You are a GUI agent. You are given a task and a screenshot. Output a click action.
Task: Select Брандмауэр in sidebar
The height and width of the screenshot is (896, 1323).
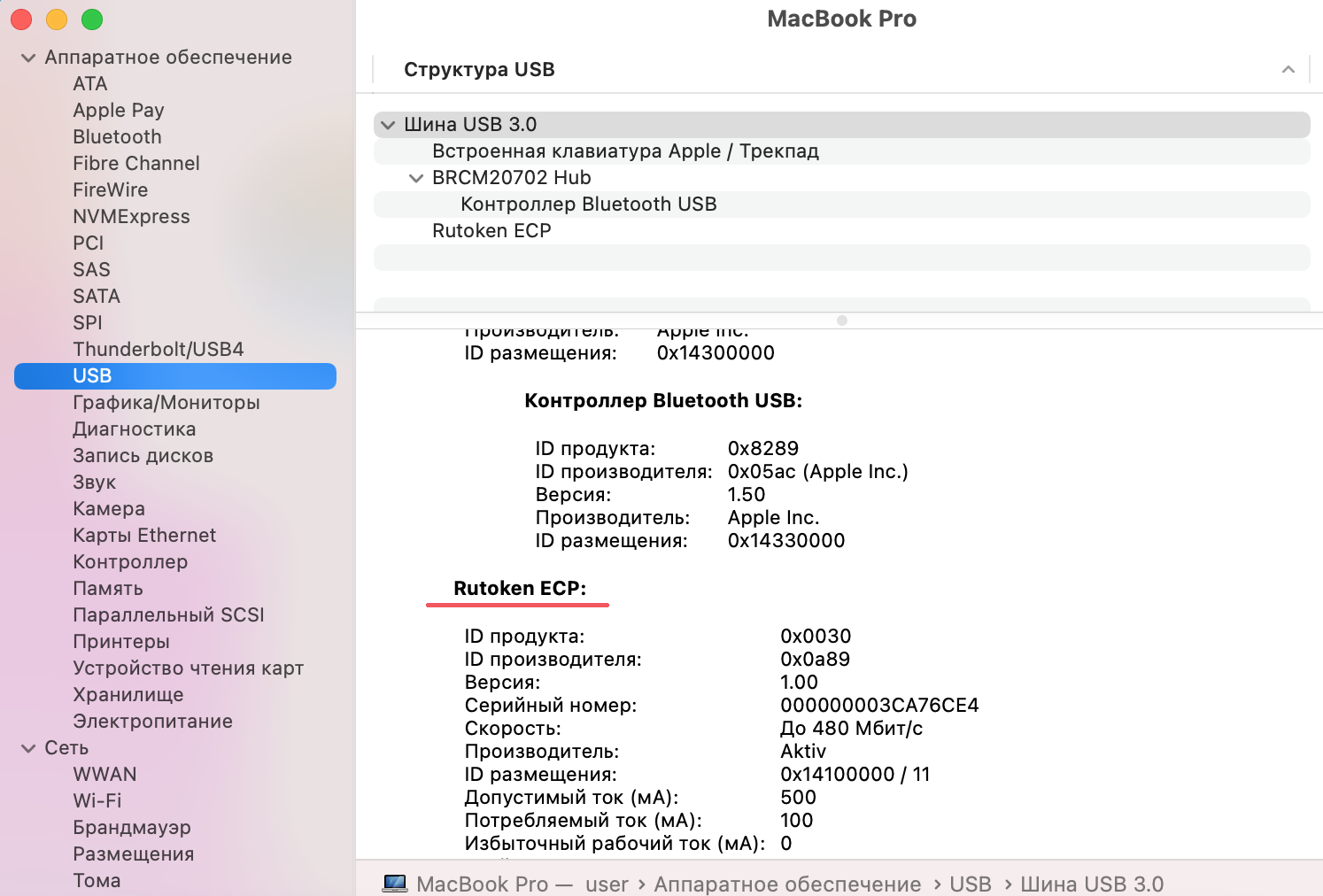coord(132,828)
